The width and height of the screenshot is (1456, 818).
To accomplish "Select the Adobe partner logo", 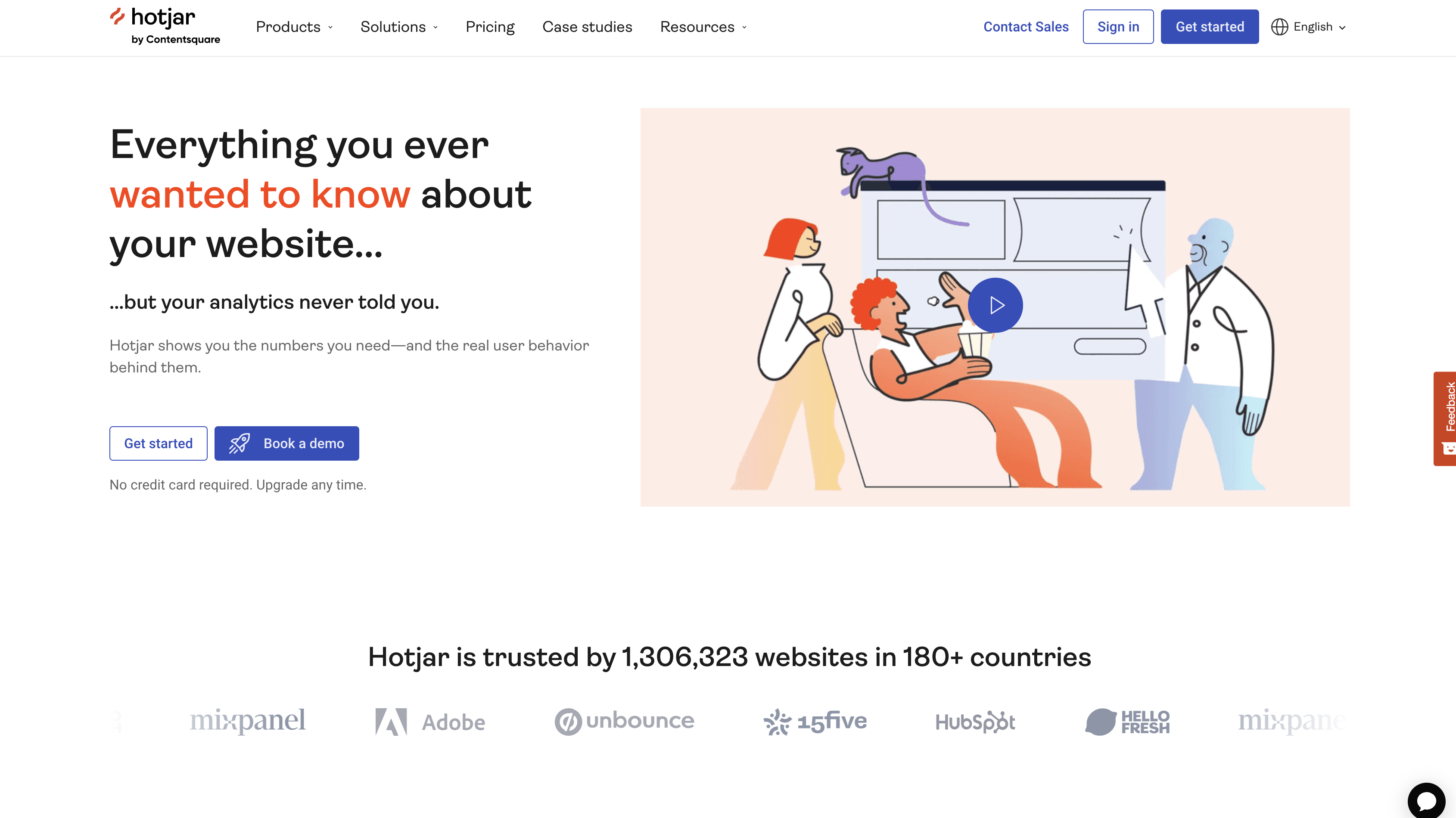I will pyautogui.click(x=429, y=722).
